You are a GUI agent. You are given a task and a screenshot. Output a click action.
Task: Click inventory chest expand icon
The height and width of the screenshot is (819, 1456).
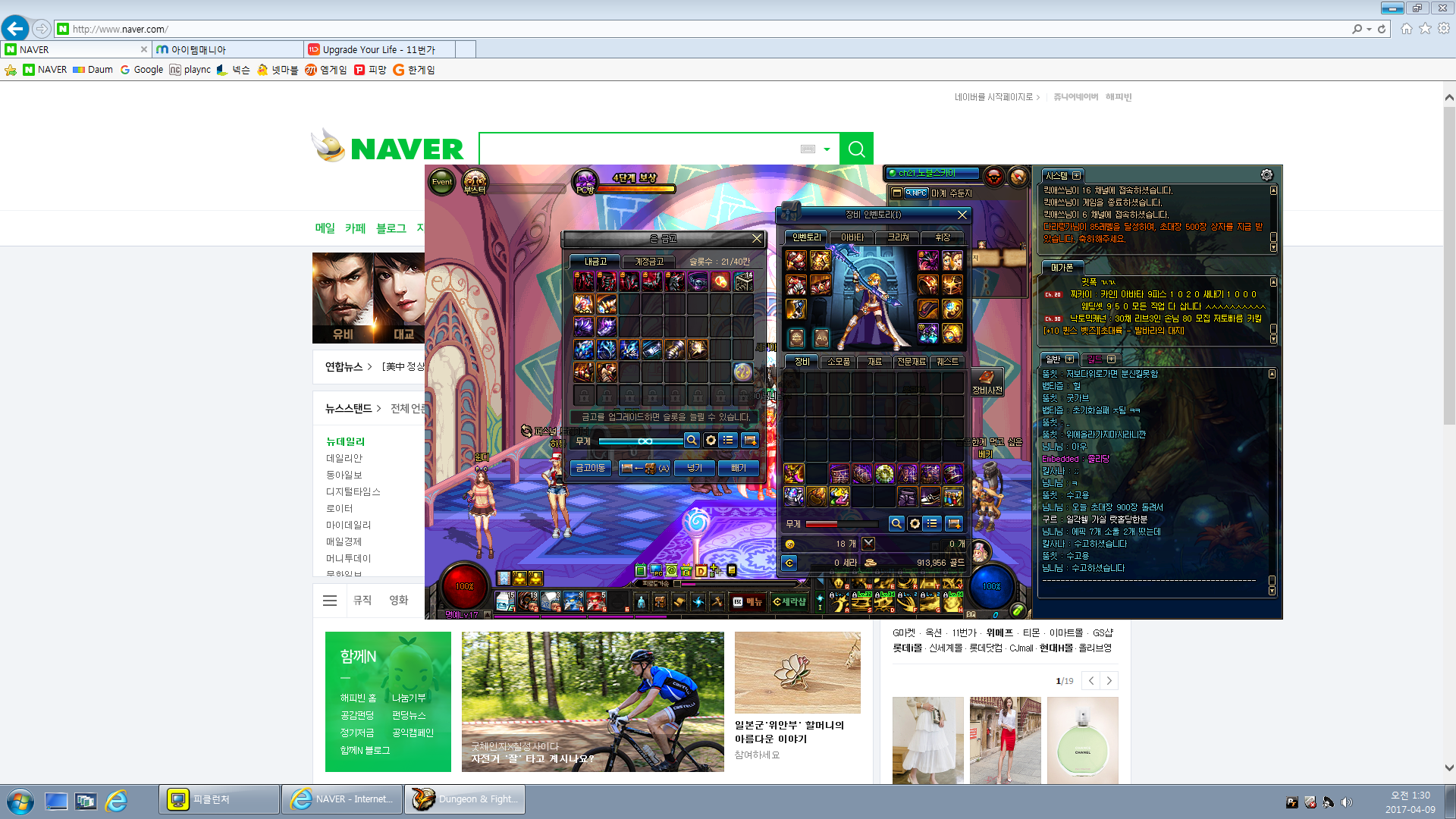pyautogui.click(x=954, y=524)
